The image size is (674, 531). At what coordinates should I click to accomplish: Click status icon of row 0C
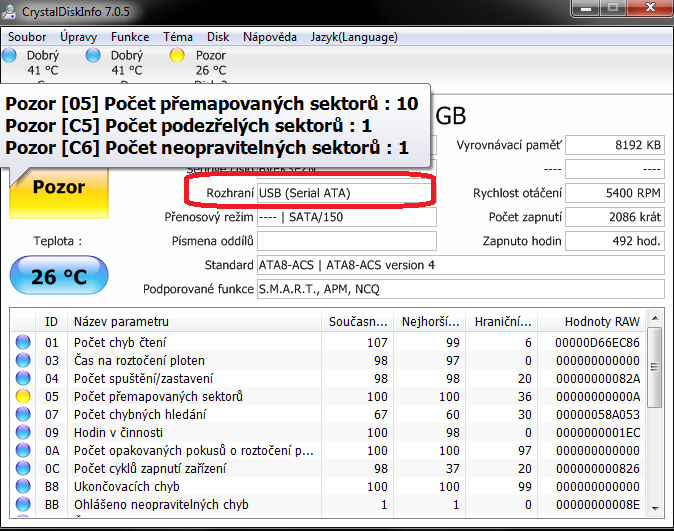click(23, 469)
